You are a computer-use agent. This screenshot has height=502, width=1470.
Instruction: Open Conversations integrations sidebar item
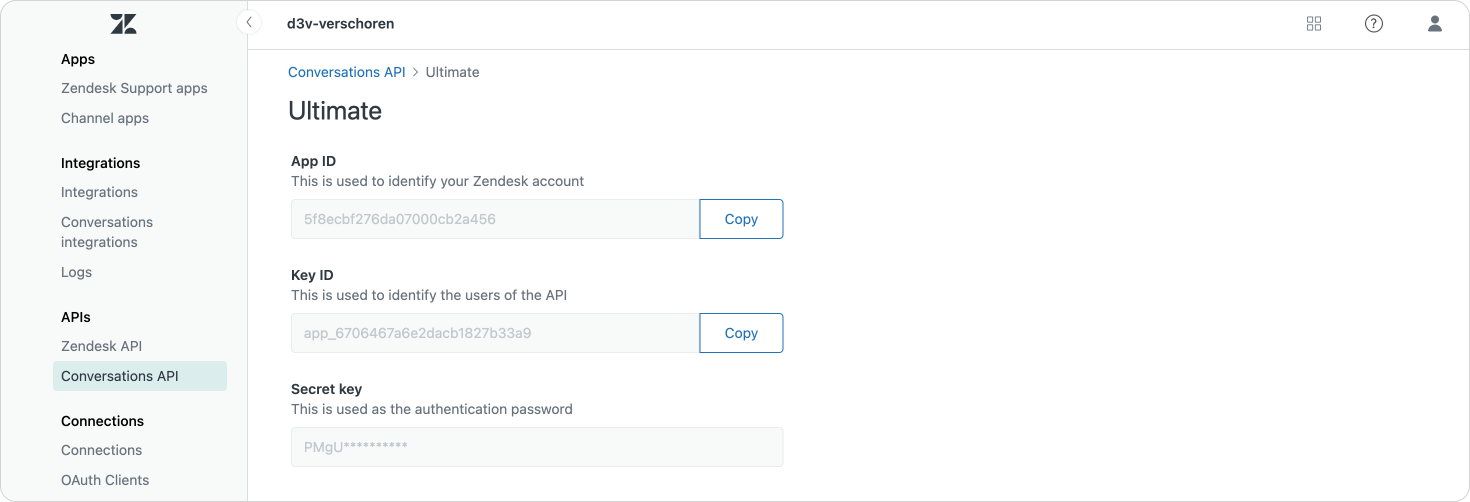click(x=107, y=232)
